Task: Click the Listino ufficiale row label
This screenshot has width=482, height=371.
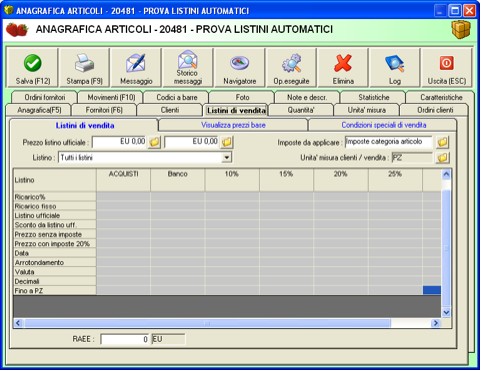Action: click(x=55, y=215)
